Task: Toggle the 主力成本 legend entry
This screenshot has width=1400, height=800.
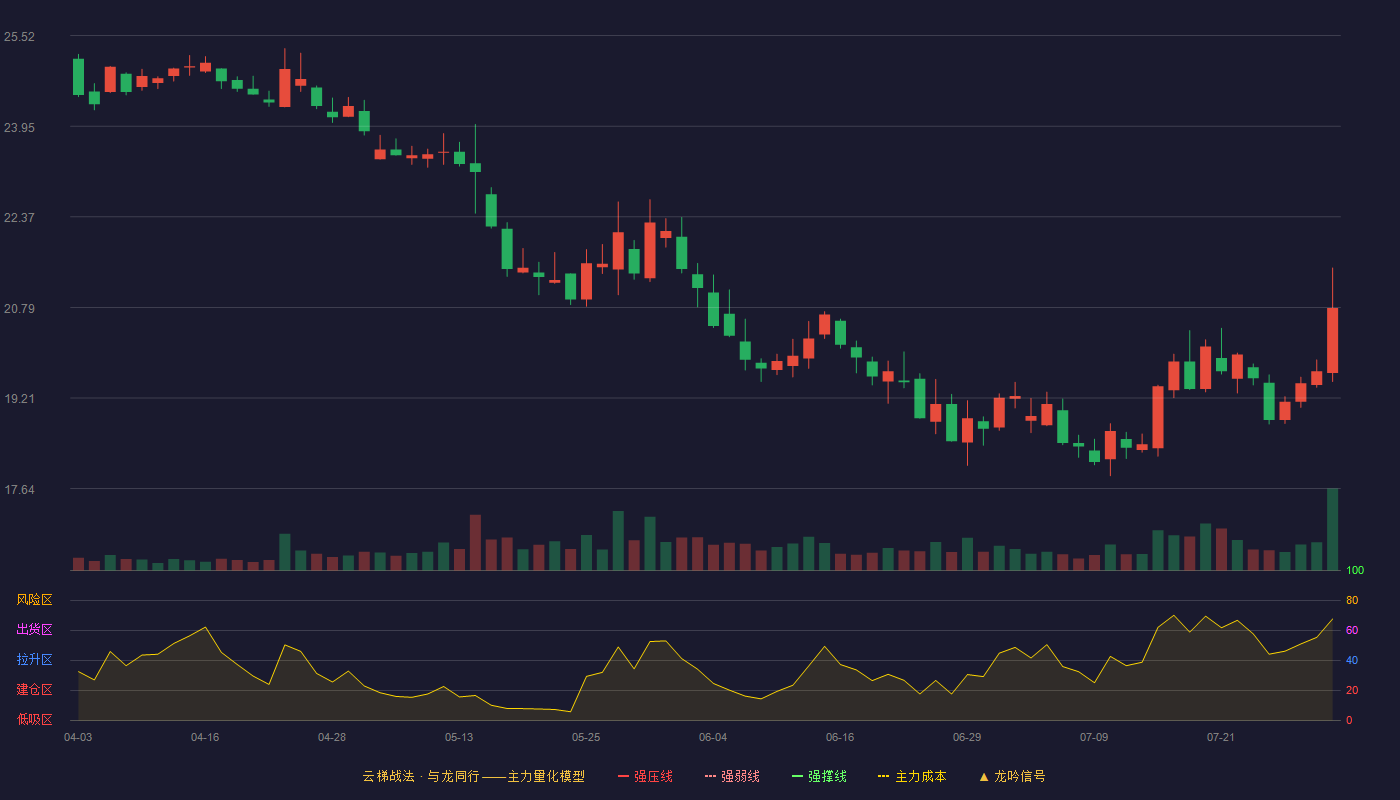Action: point(912,776)
